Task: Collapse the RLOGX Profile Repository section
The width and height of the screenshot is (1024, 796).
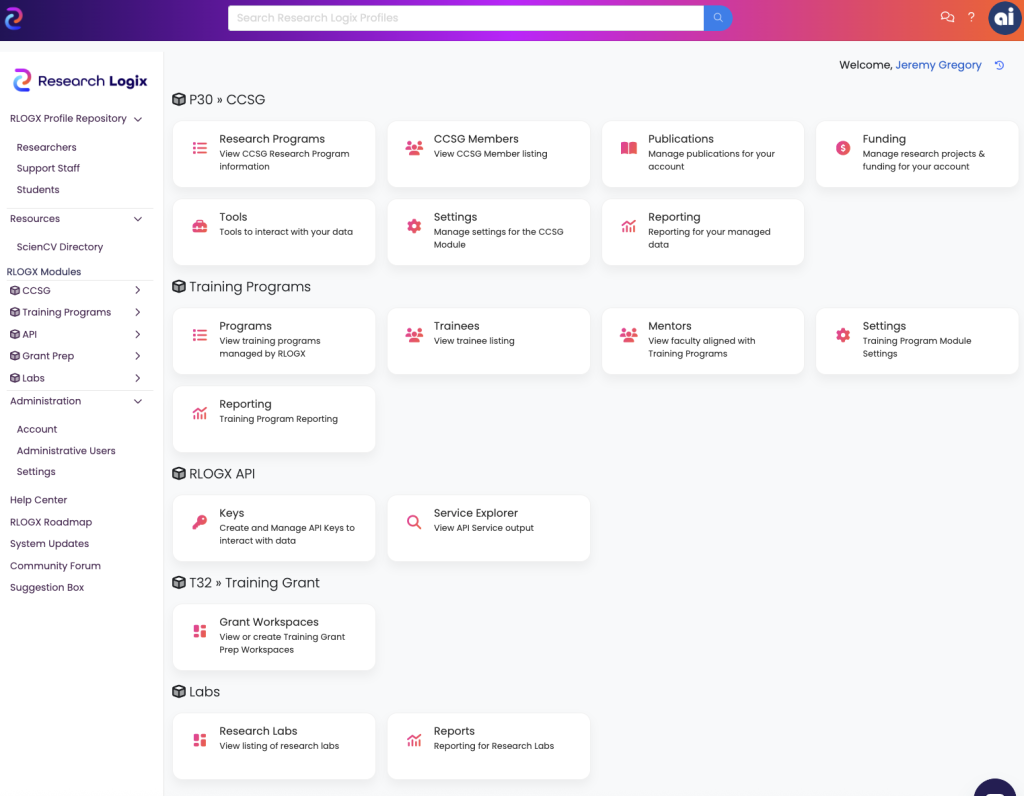Action: (x=138, y=119)
